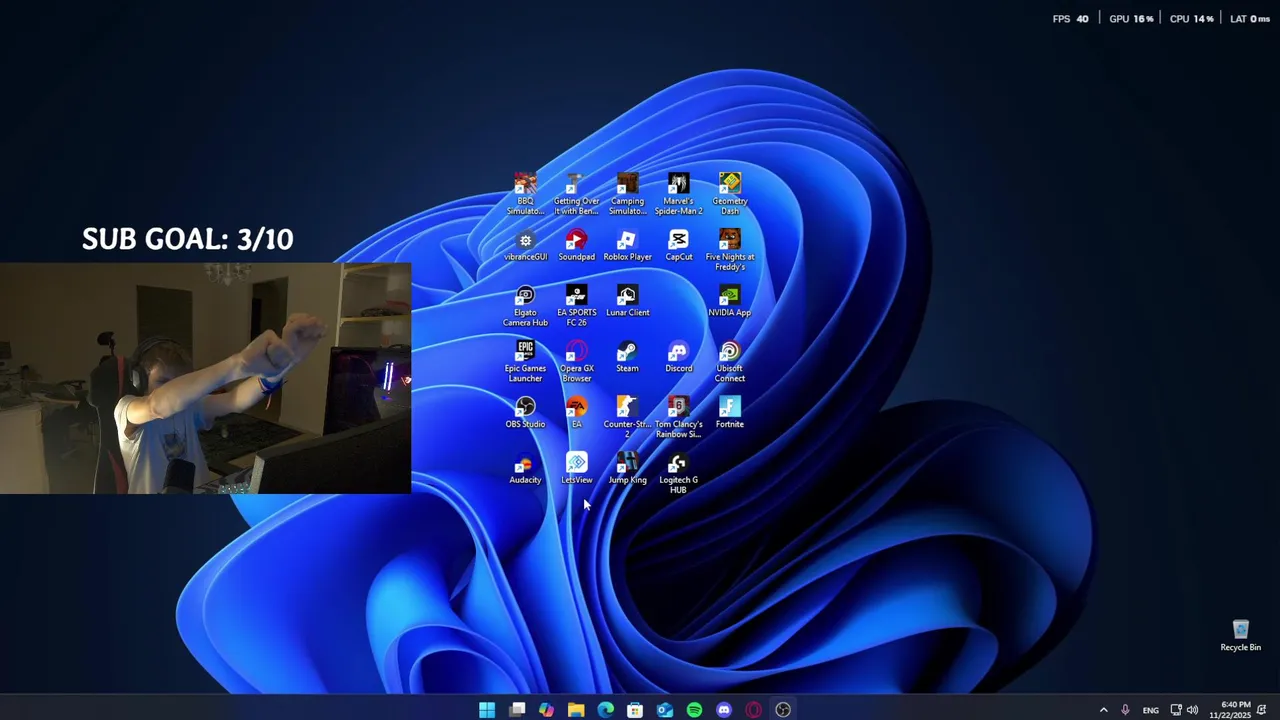Select Tom Clancy's Rainbow Six shortcut
The width and height of the screenshot is (1280, 720).
point(678,417)
